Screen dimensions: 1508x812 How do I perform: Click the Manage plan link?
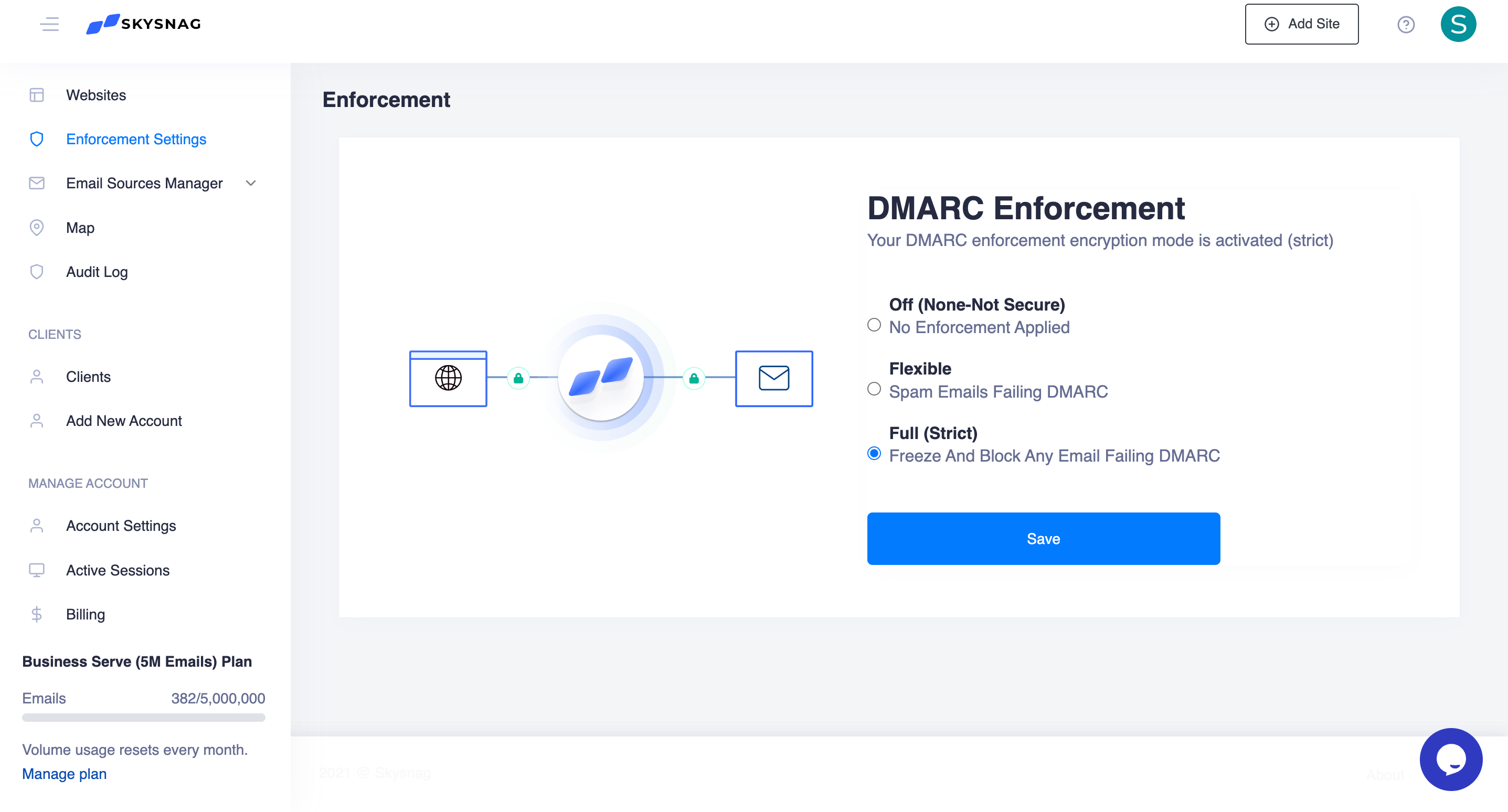pyautogui.click(x=65, y=773)
